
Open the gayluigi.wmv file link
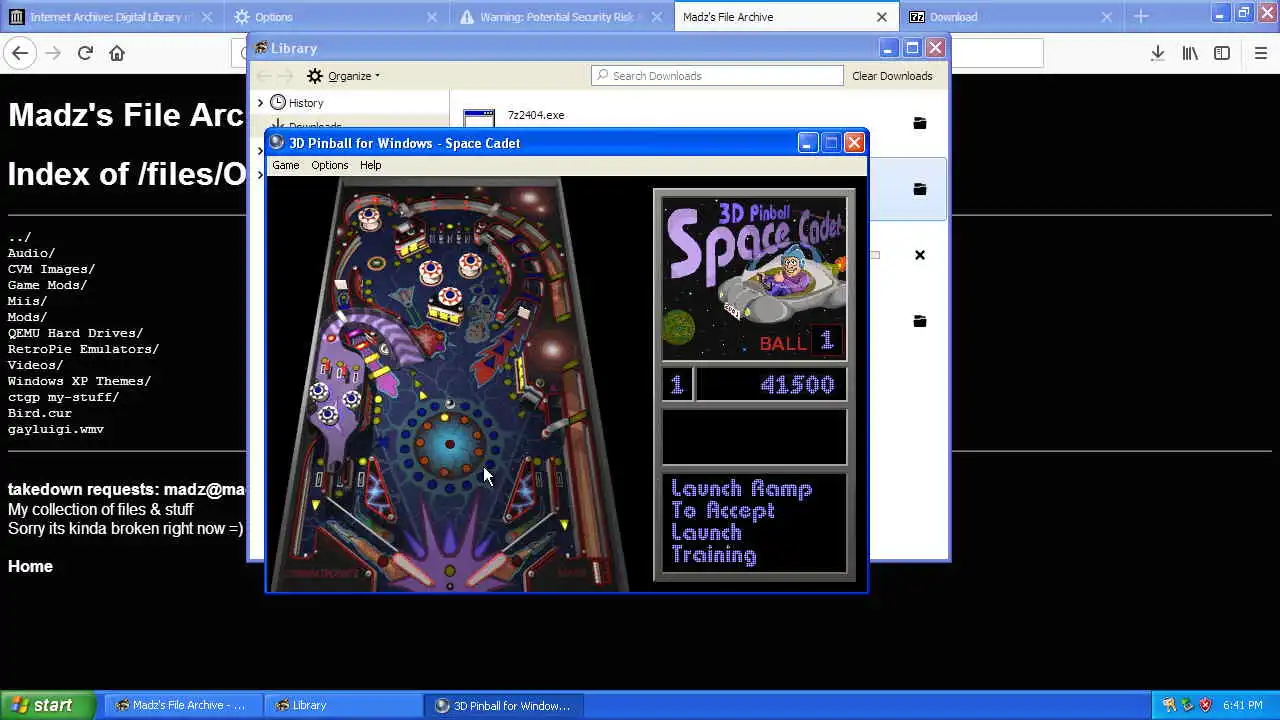pos(56,429)
